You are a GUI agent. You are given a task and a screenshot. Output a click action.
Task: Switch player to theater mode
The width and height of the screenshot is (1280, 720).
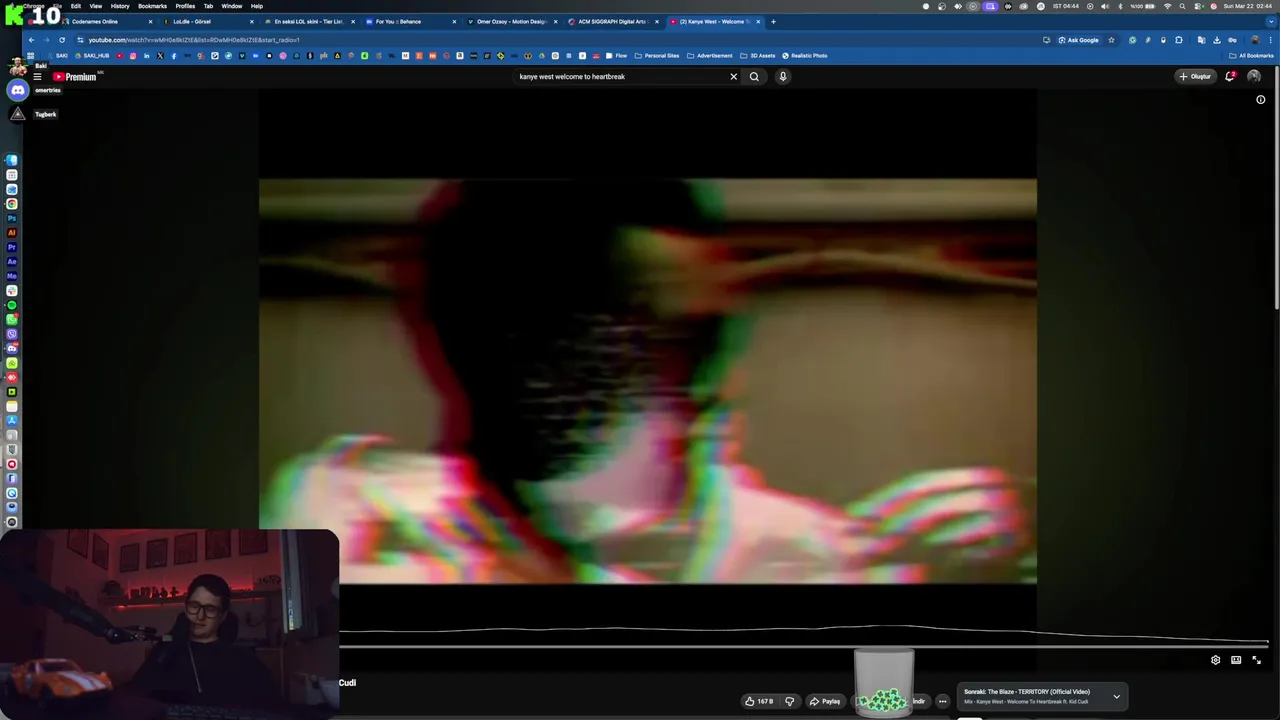1236,660
